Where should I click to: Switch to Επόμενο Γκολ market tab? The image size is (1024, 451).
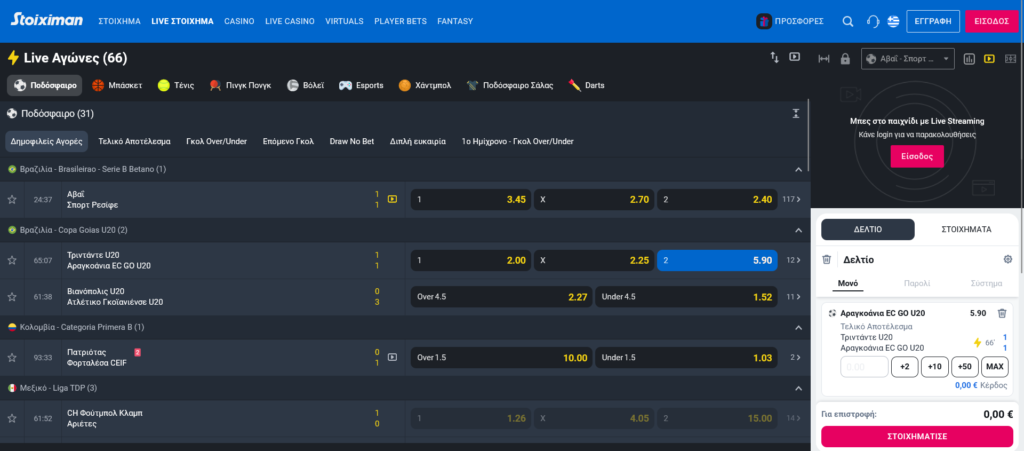point(289,141)
